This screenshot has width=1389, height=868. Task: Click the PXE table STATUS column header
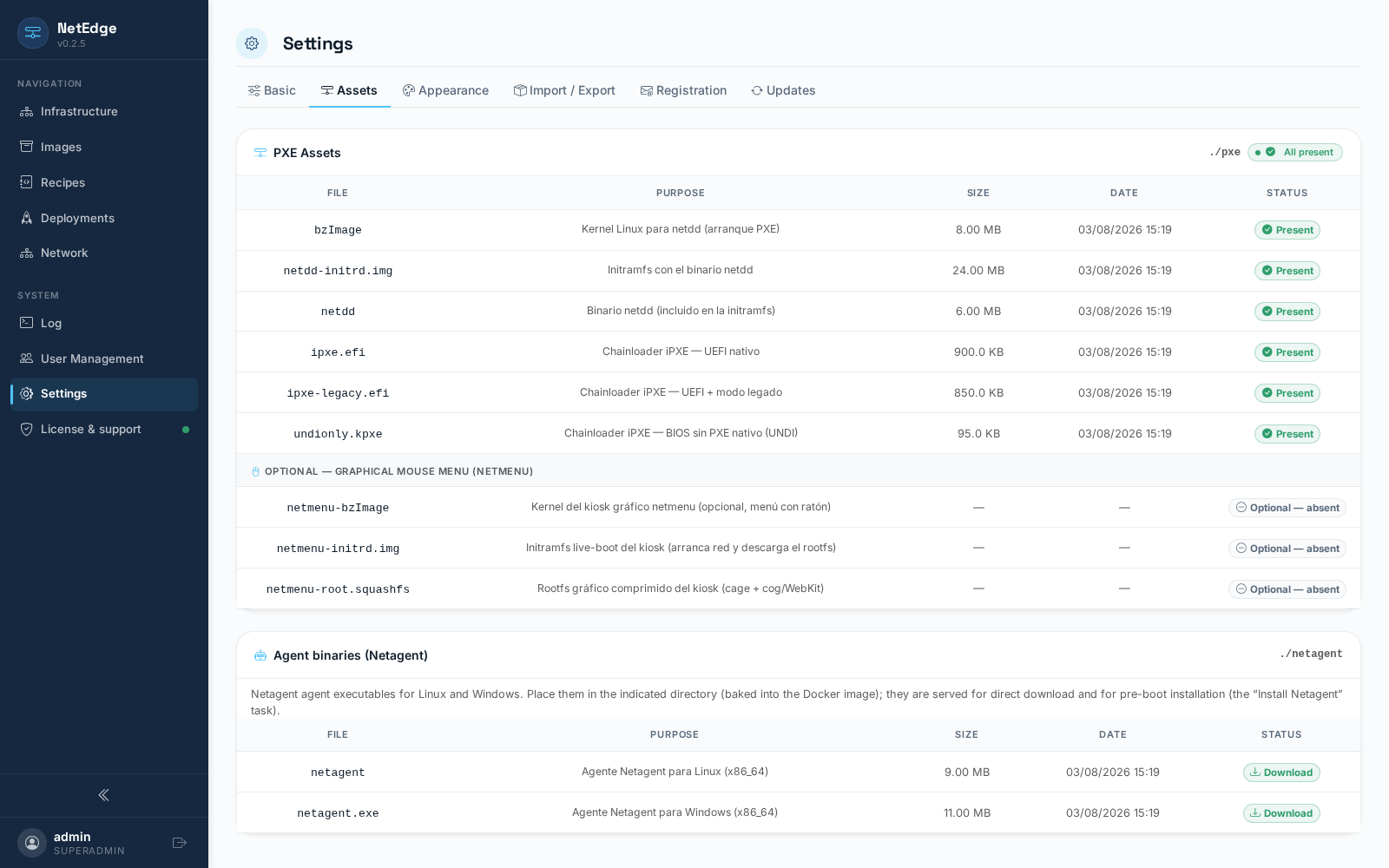[1287, 193]
